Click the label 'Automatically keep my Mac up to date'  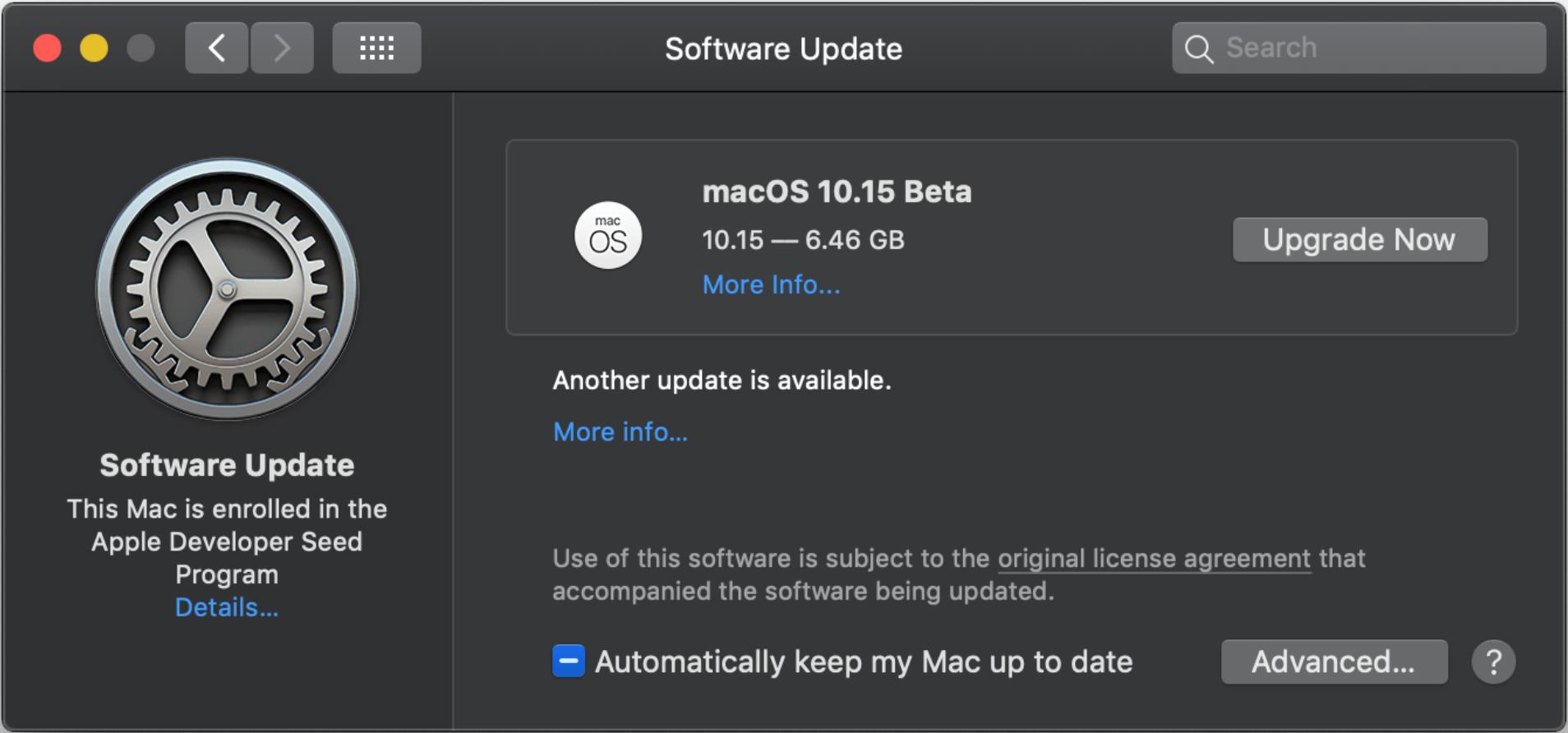(x=864, y=662)
